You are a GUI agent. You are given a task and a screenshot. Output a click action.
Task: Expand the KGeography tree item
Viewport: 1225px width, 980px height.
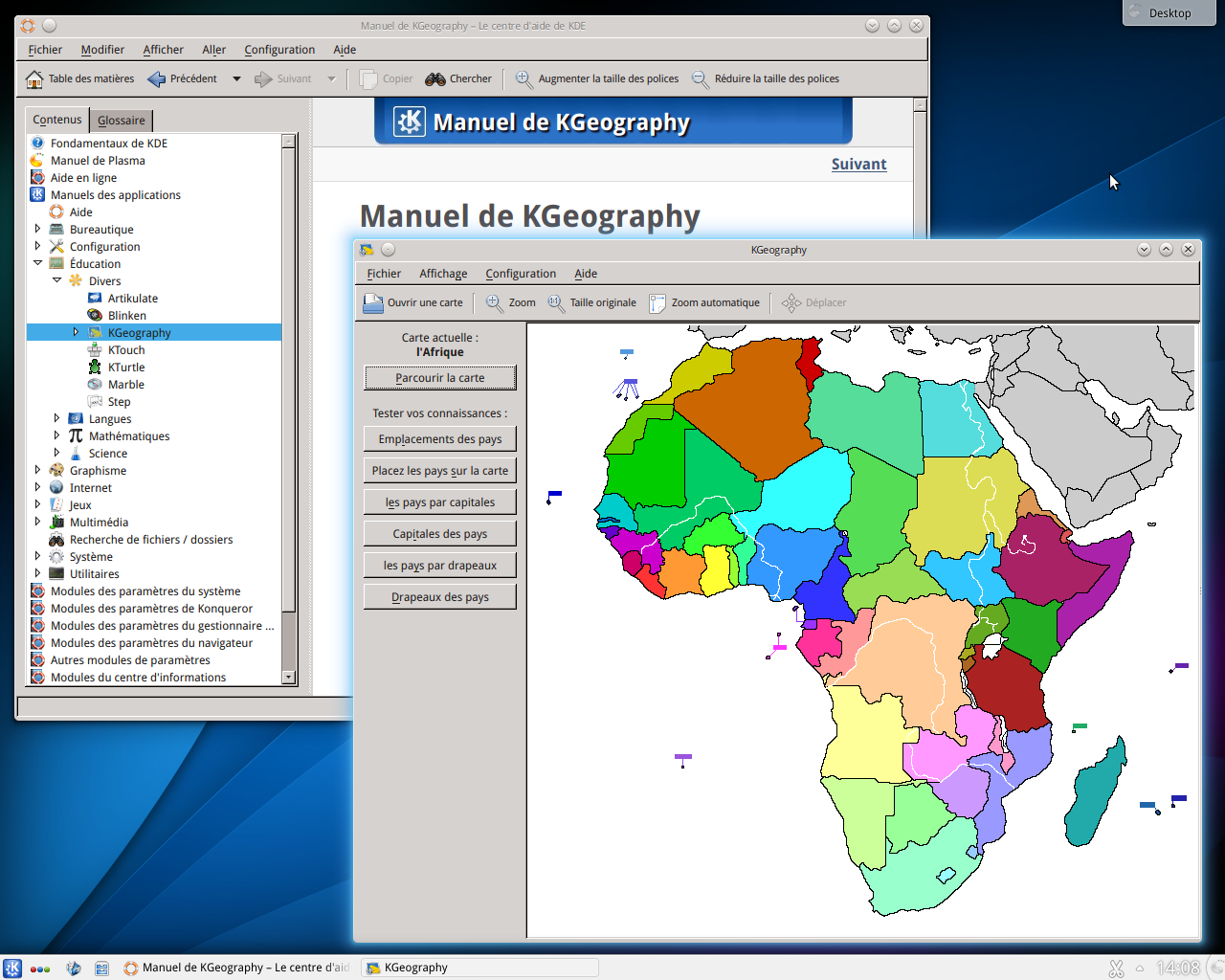76,332
